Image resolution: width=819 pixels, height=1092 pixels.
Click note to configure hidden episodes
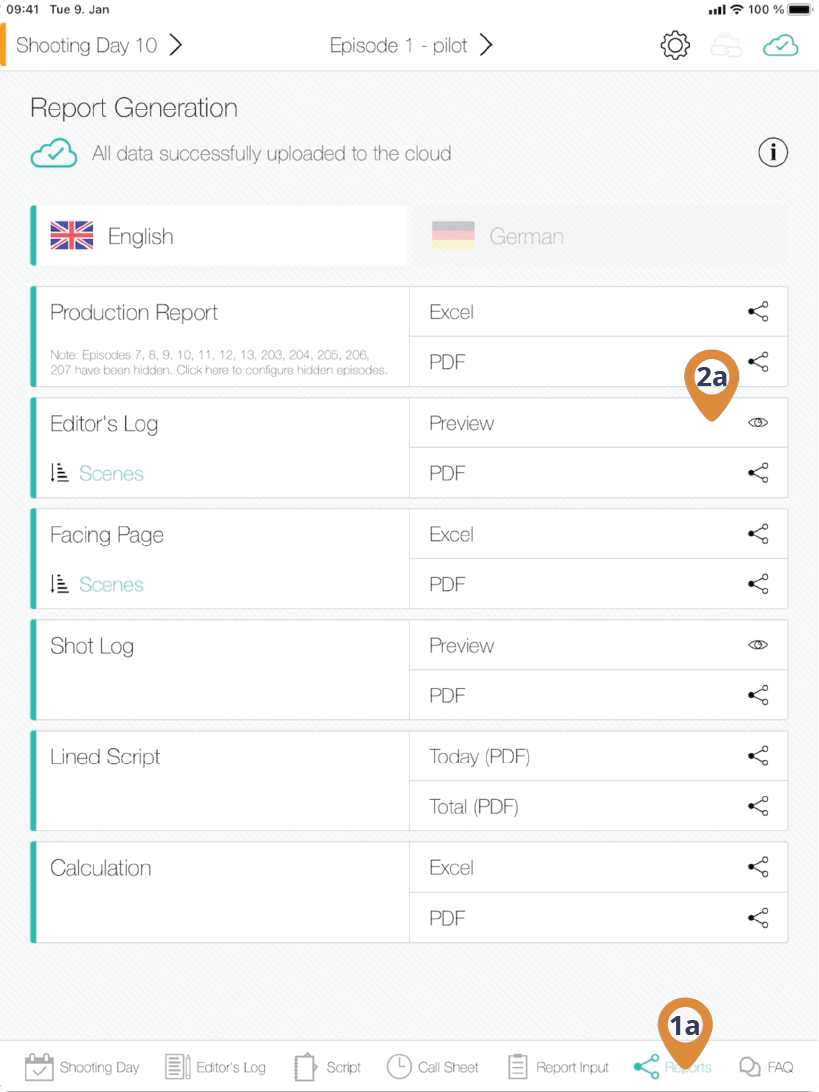[x=218, y=362]
